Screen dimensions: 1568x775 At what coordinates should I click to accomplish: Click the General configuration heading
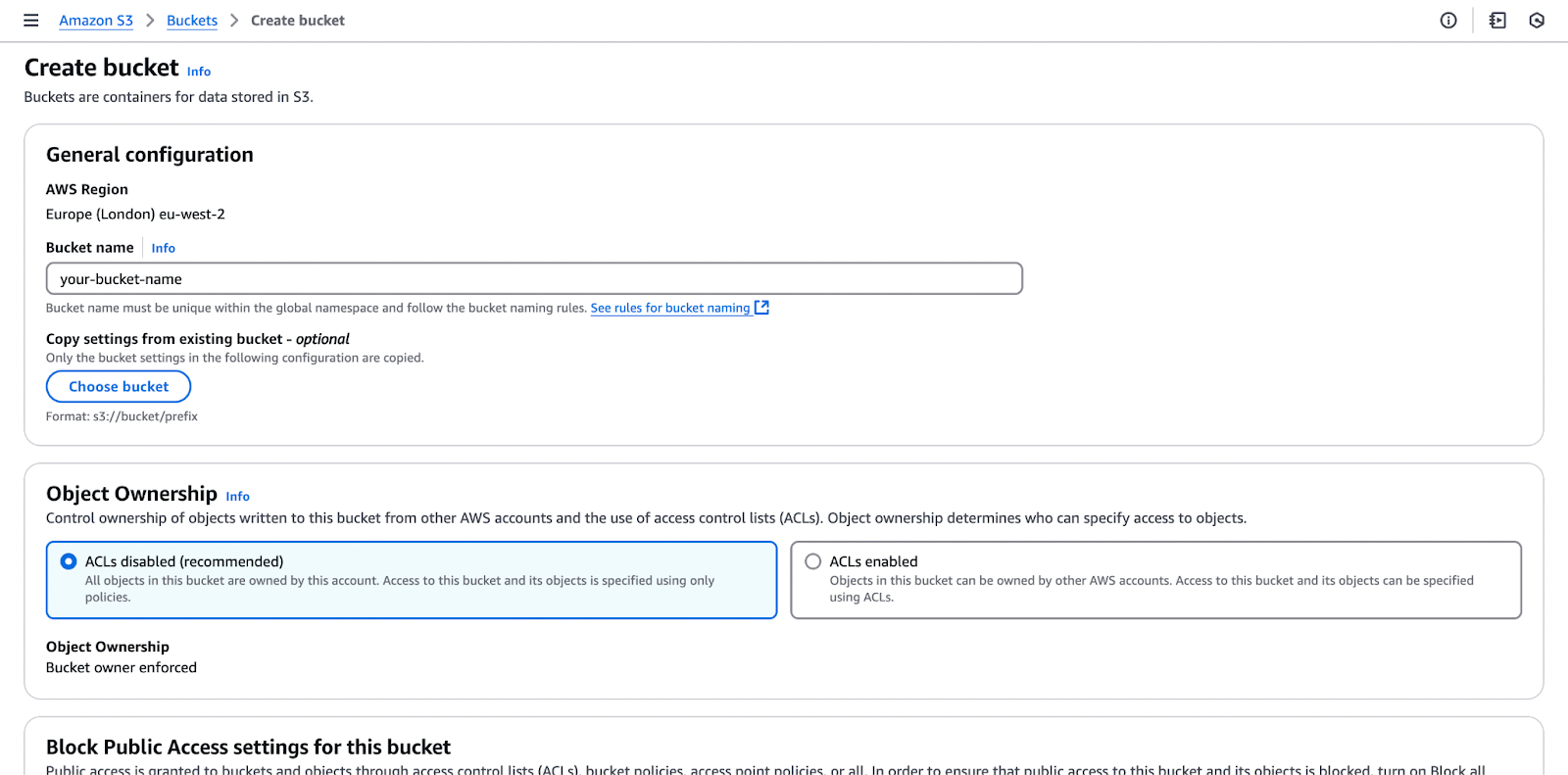click(150, 155)
